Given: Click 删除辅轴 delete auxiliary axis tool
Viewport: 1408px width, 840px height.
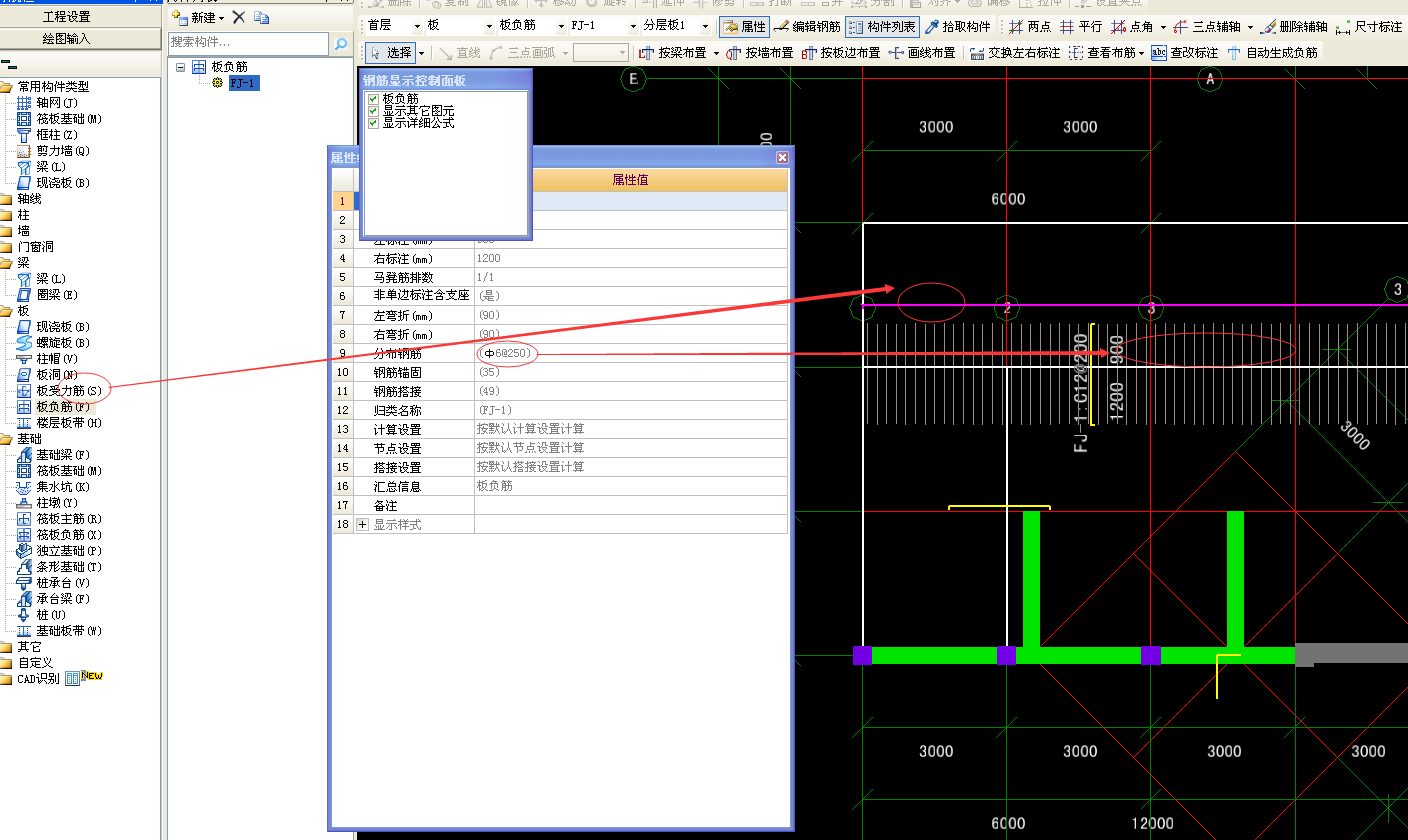Looking at the screenshot, I should pos(1294,27).
